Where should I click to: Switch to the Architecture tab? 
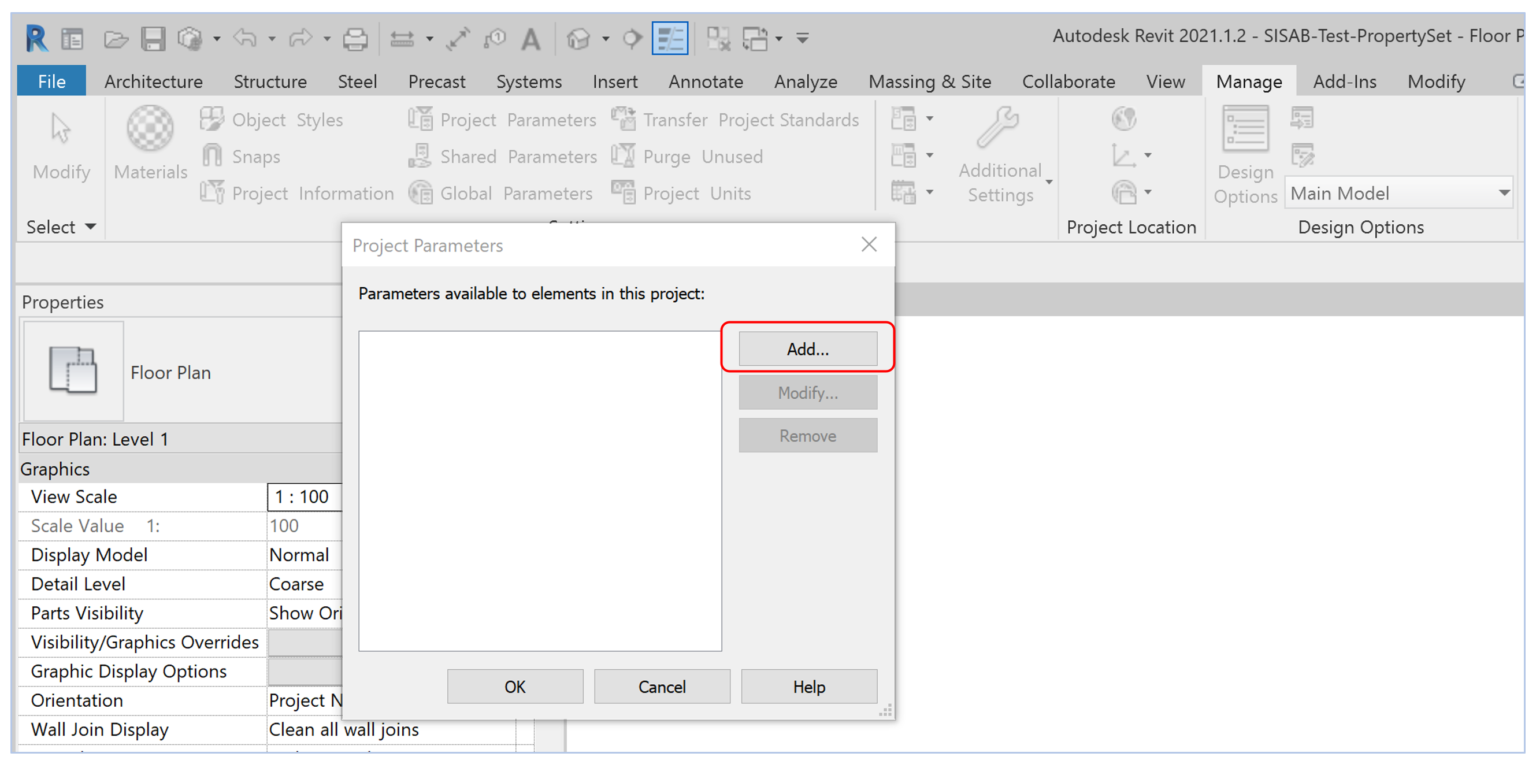point(153,81)
